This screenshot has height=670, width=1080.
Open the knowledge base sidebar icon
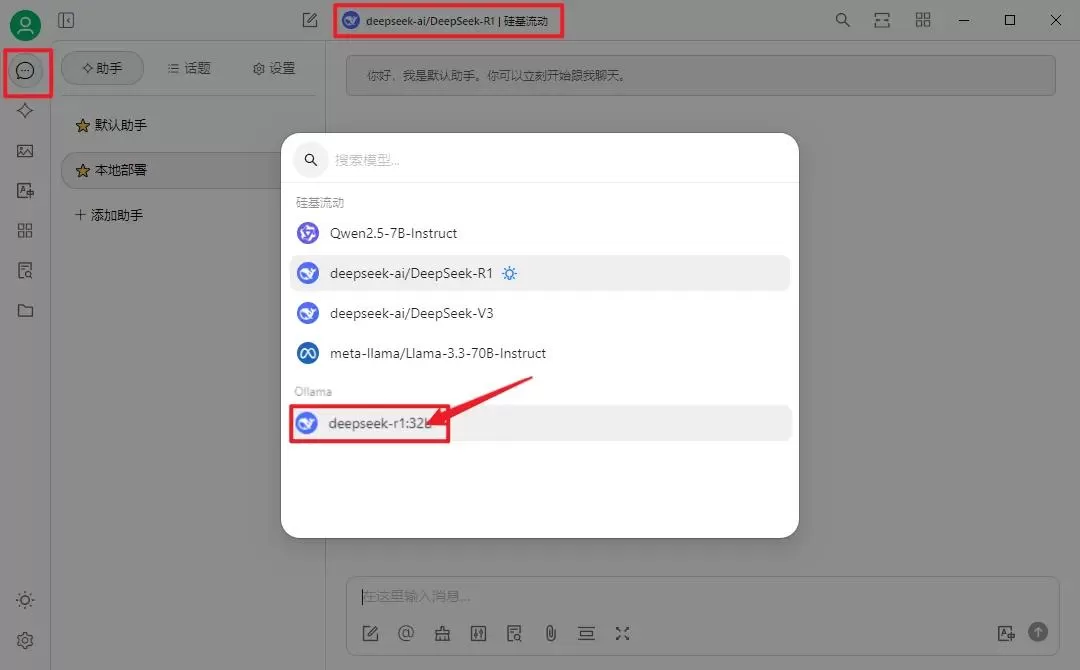coord(25,271)
